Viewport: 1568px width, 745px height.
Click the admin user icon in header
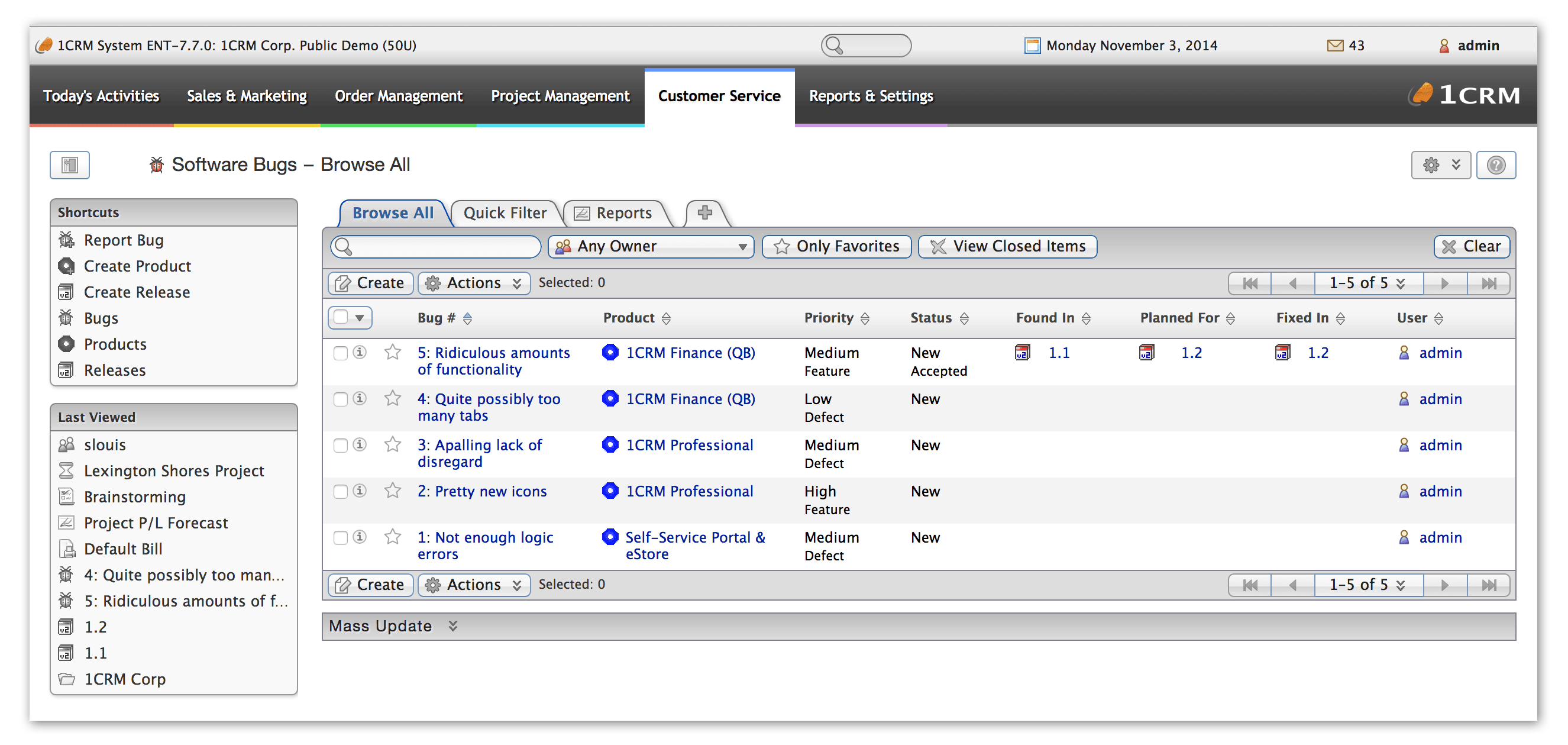[1444, 46]
